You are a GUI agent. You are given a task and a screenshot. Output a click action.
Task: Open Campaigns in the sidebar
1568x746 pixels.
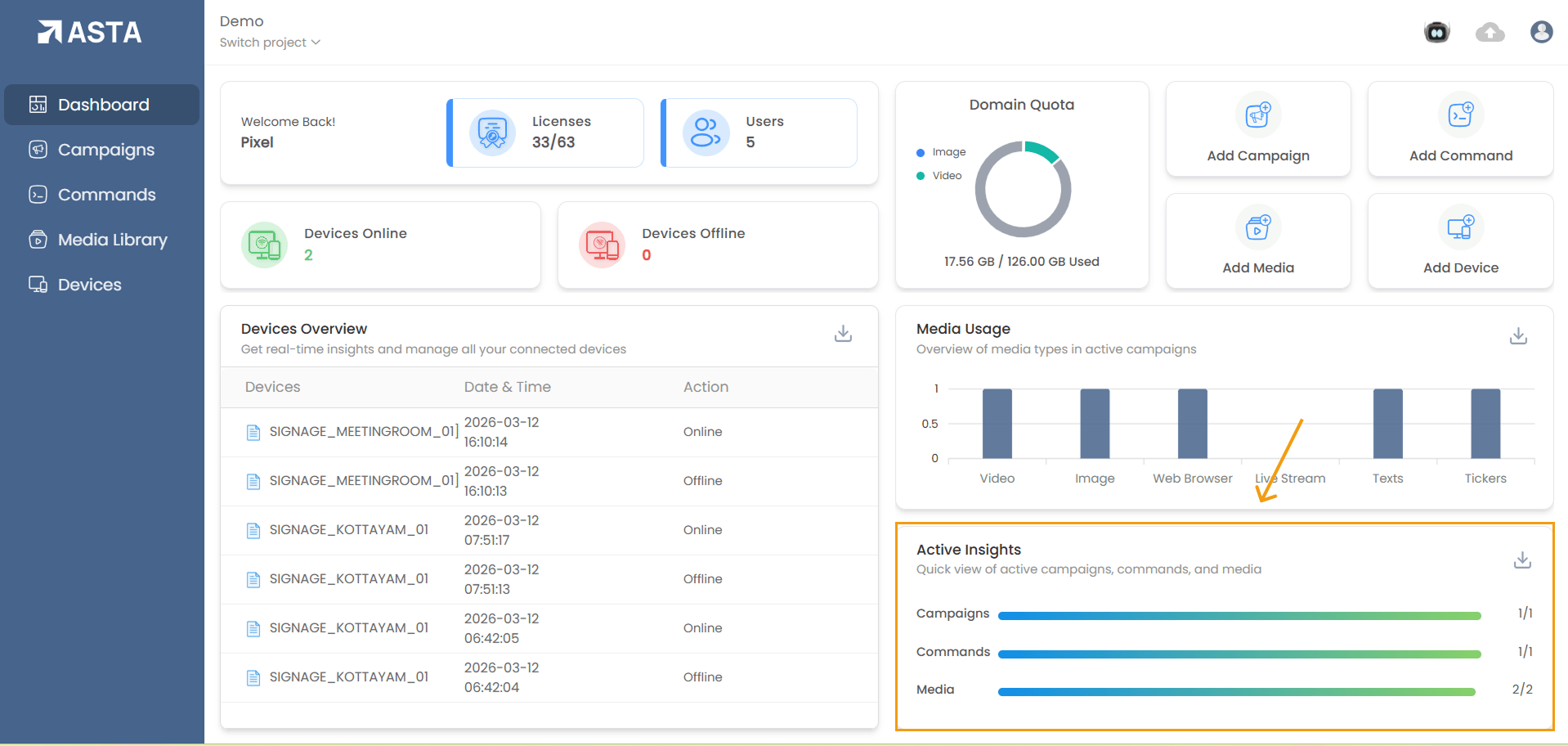pyautogui.click(x=105, y=150)
